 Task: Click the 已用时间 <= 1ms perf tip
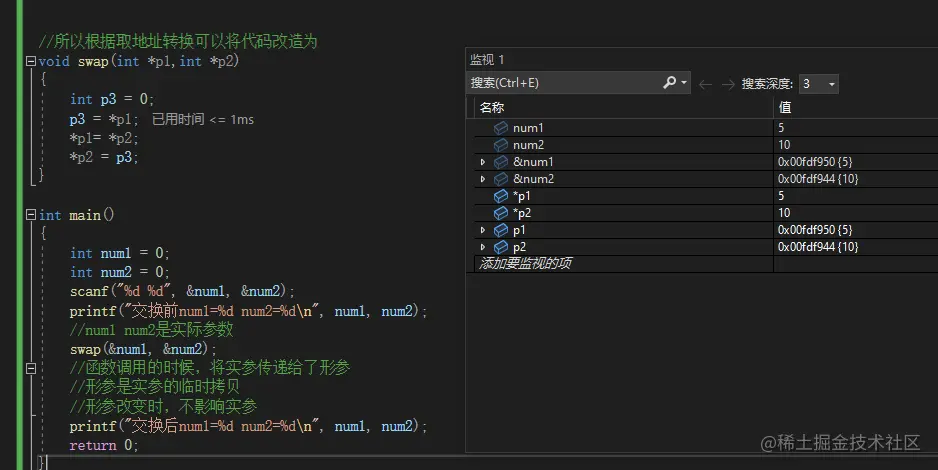[203, 120]
